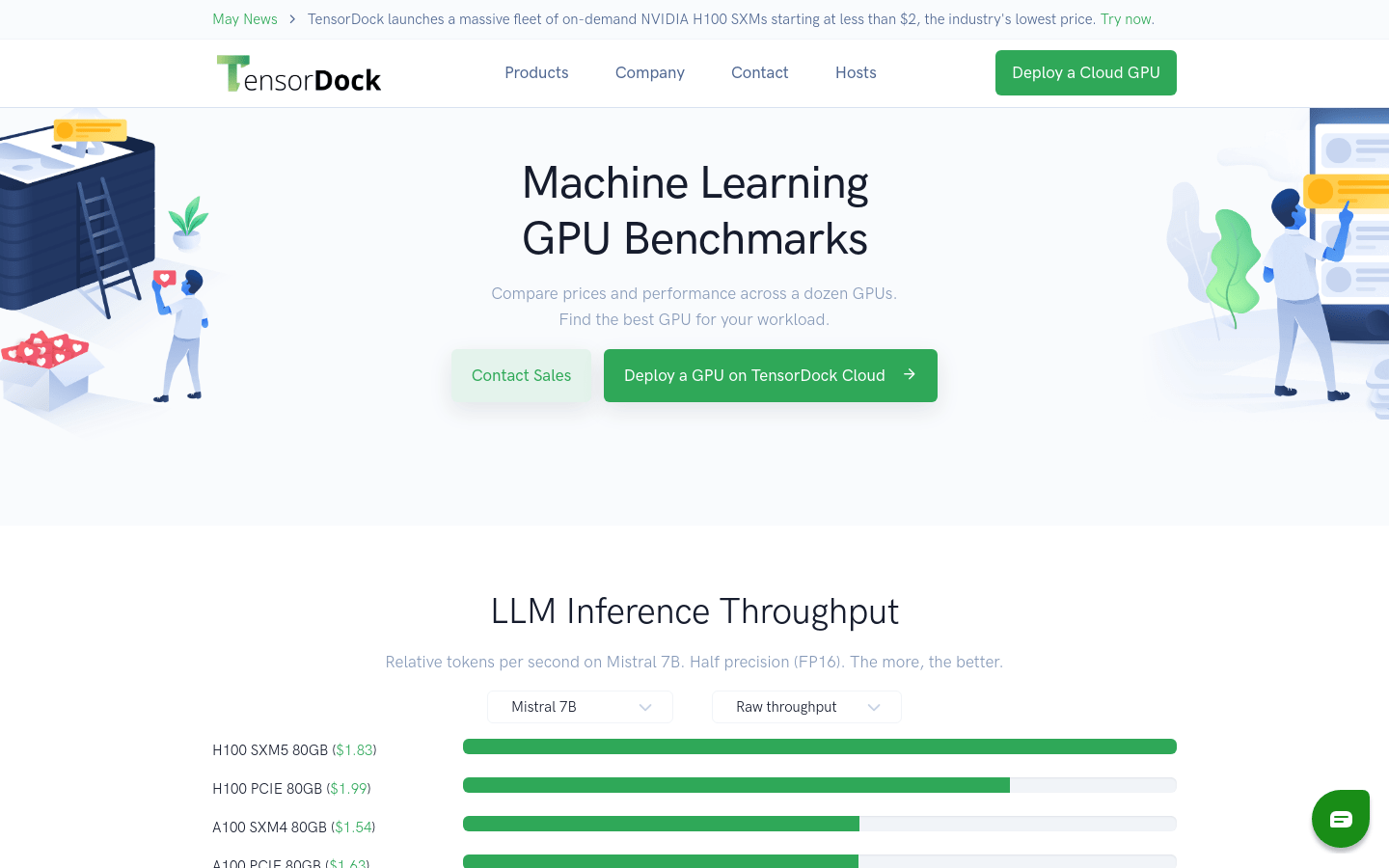This screenshot has width=1389, height=868.
Task: Click the H100 SXM5 80GB throughput bar
Action: point(820,746)
